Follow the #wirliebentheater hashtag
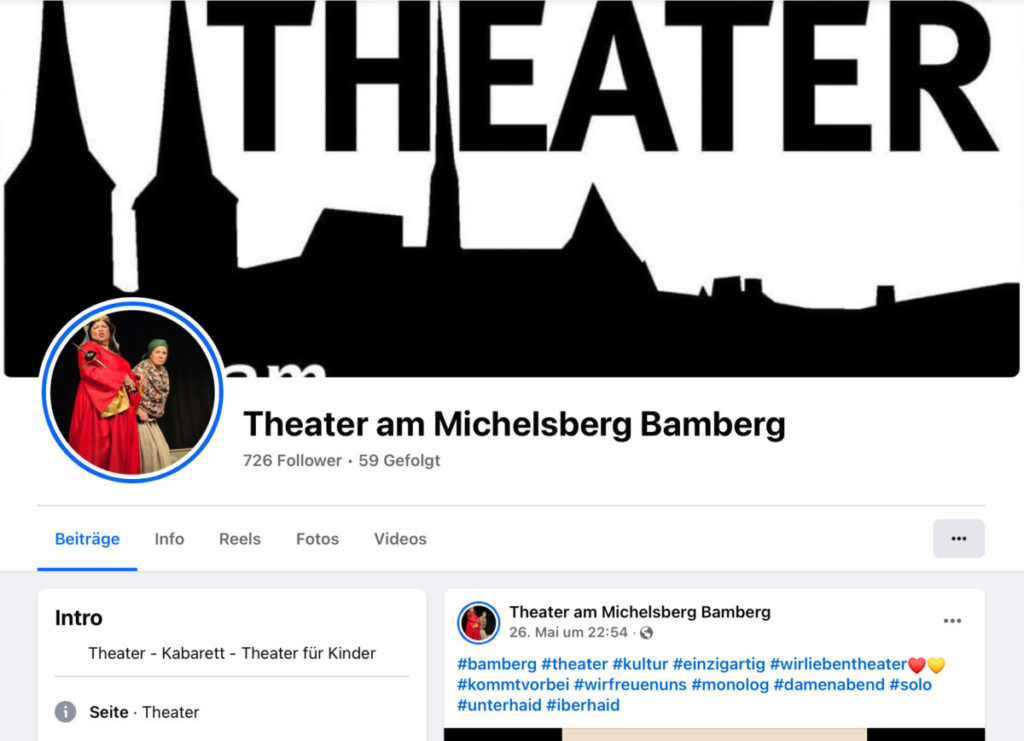 point(839,664)
